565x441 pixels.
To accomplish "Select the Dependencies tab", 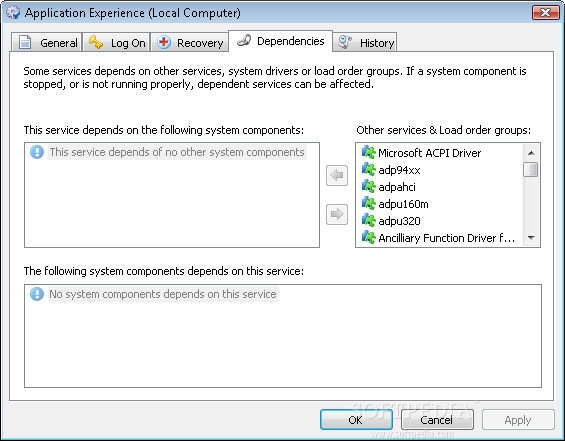I will (x=280, y=41).
